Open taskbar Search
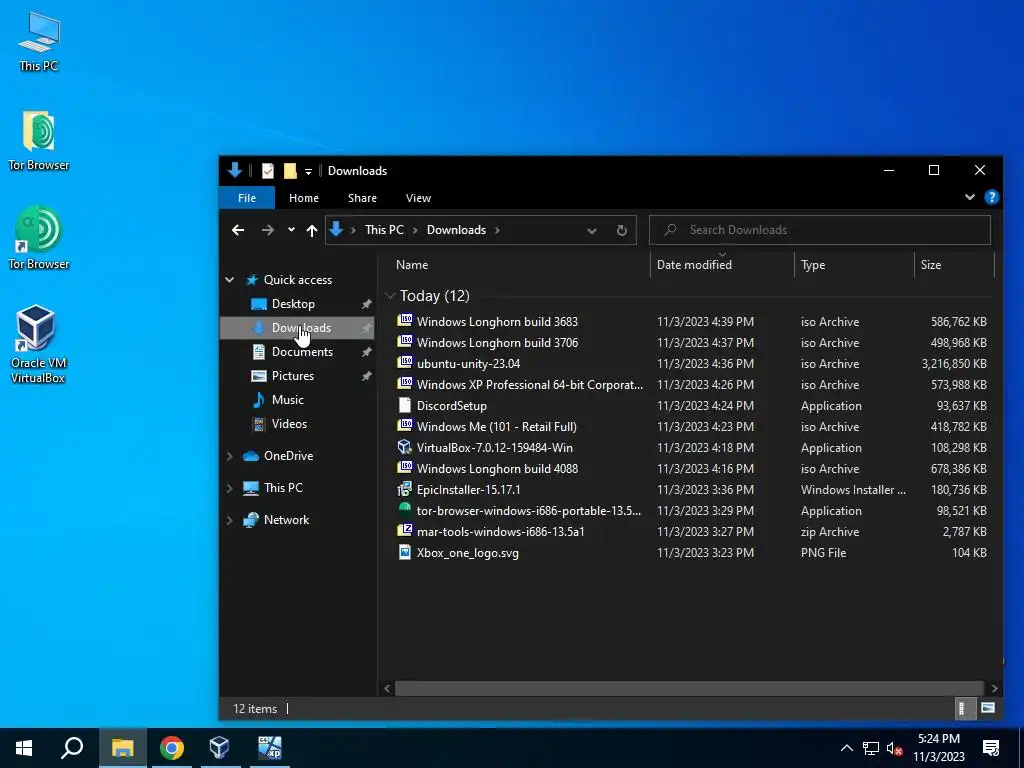1024x768 pixels. point(72,748)
